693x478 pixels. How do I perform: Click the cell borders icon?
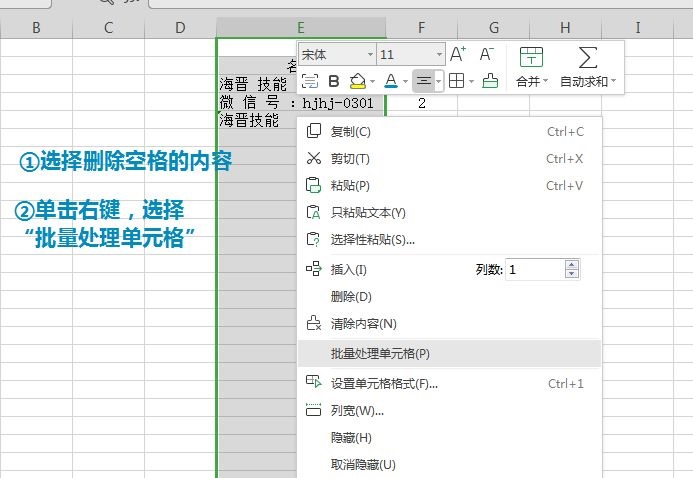coord(456,81)
